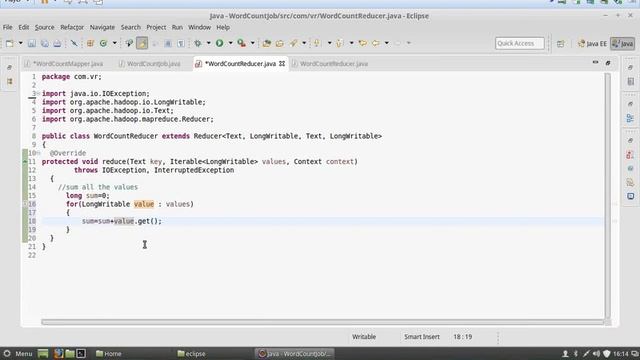Click the vertical scrollbar of the editor
This screenshot has width=640, height=360.
point(608,196)
